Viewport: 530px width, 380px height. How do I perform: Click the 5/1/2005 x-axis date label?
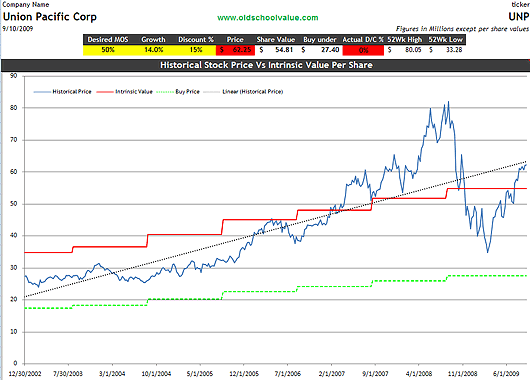click(x=200, y=374)
